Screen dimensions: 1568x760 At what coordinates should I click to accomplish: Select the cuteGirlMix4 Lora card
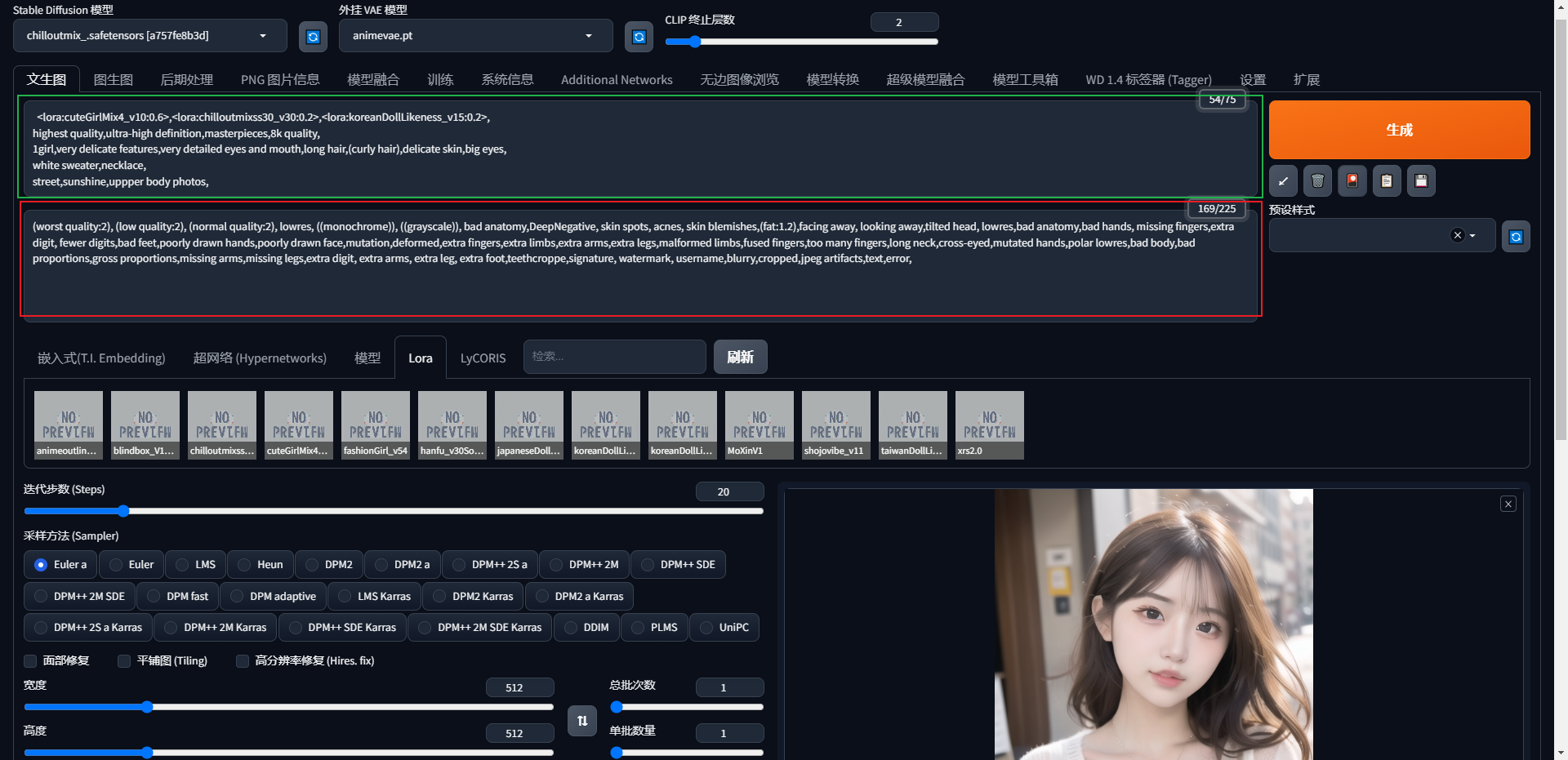click(299, 425)
